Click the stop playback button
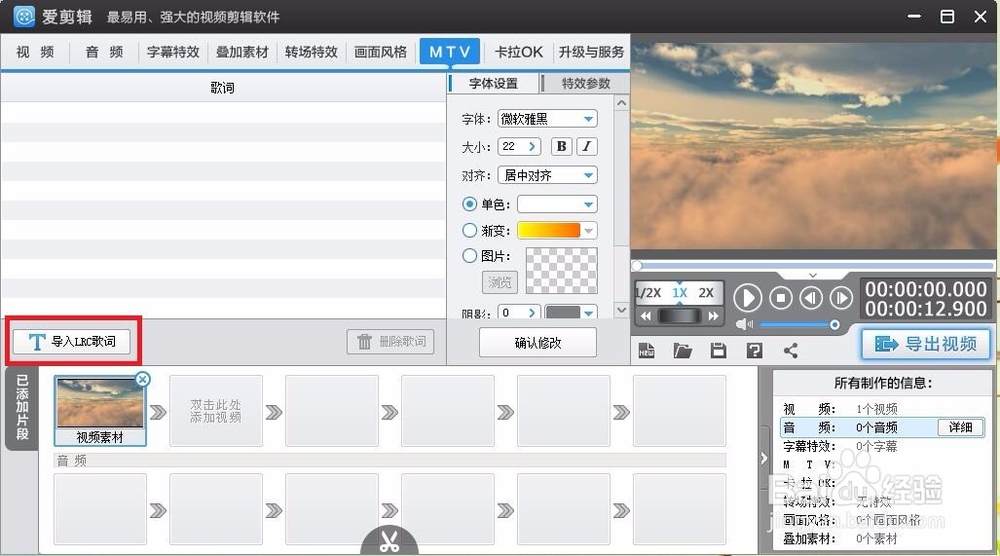This screenshot has height=556, width=1000. coord(781,298)
